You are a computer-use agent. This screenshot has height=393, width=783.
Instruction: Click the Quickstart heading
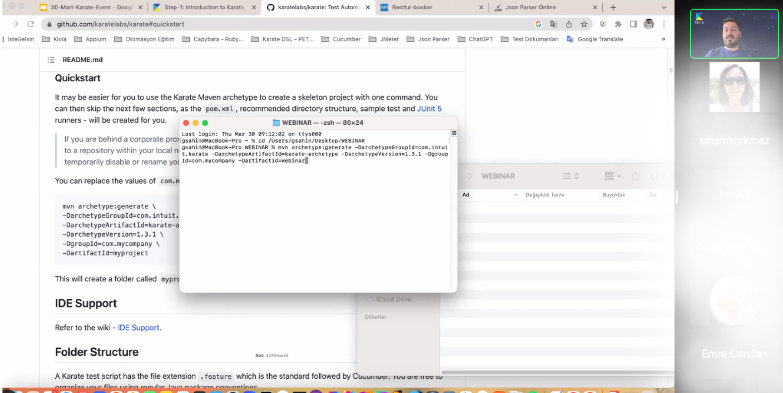tap(77, 78)
